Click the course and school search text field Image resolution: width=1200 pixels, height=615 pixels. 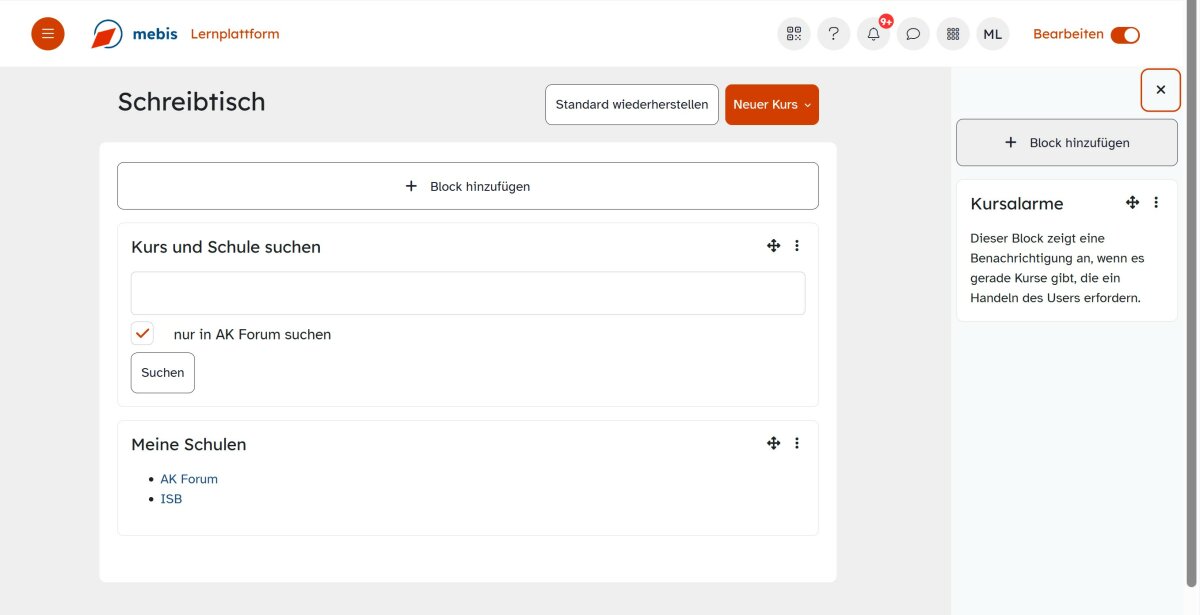468,294
